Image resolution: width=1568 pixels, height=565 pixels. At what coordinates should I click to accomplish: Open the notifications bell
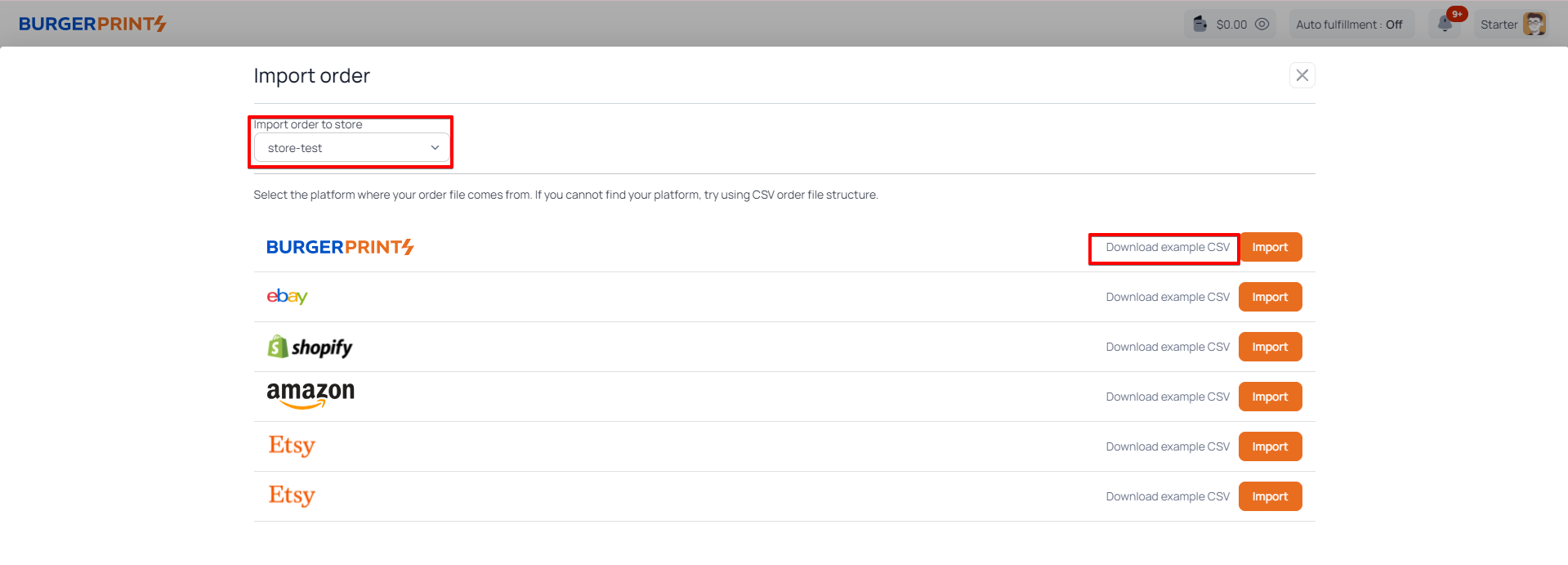coord(1445,24)
